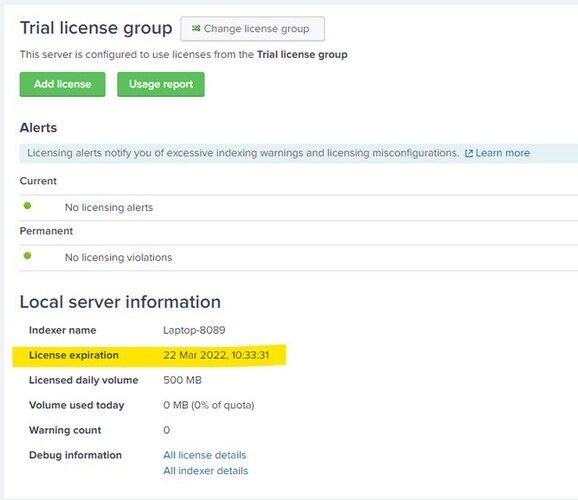The image size is (578, 500).
Task: Open the Learn more link
Action: coord(502,153)
